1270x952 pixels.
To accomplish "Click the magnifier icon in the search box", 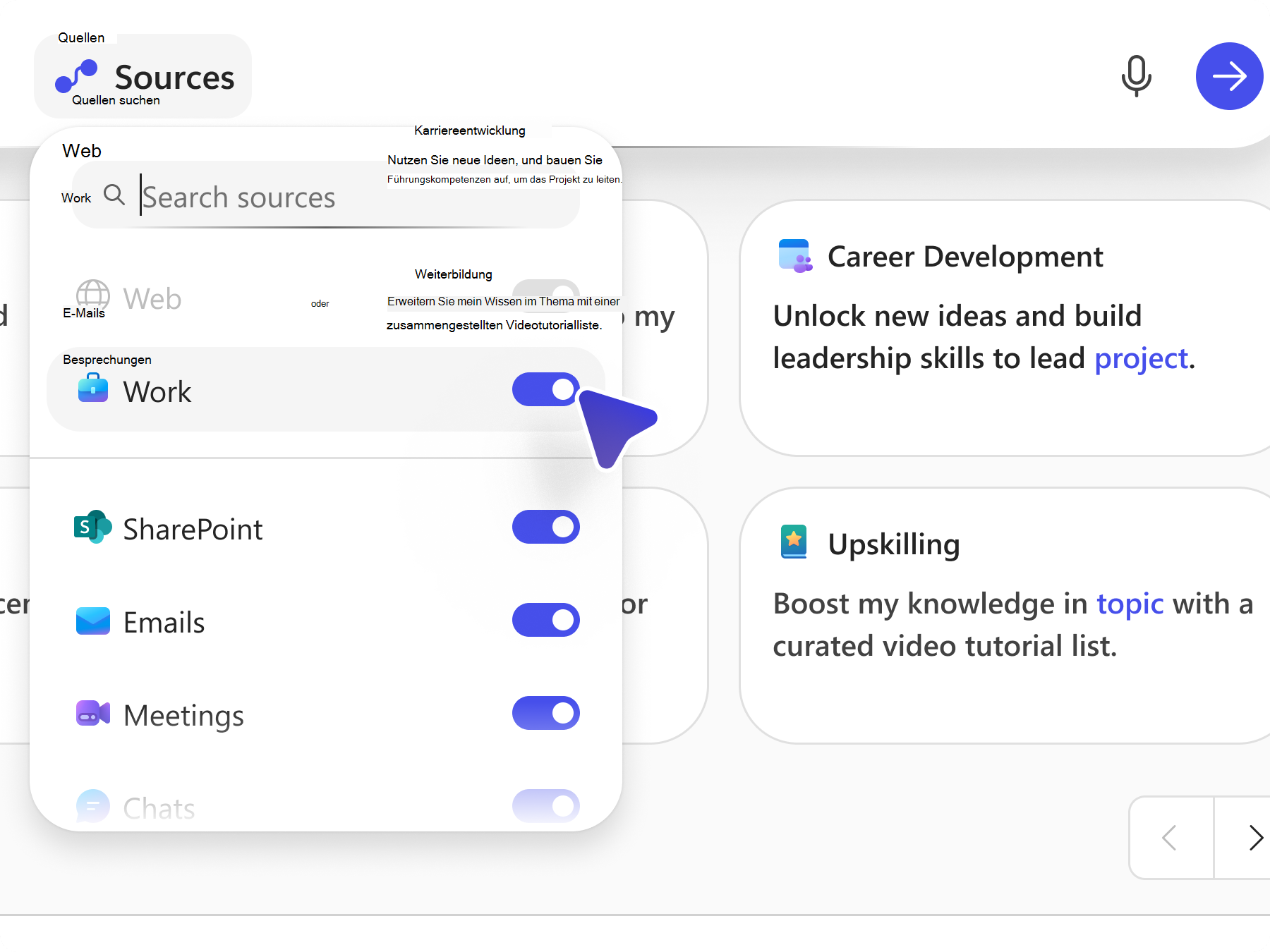I will tap(114, 195).
